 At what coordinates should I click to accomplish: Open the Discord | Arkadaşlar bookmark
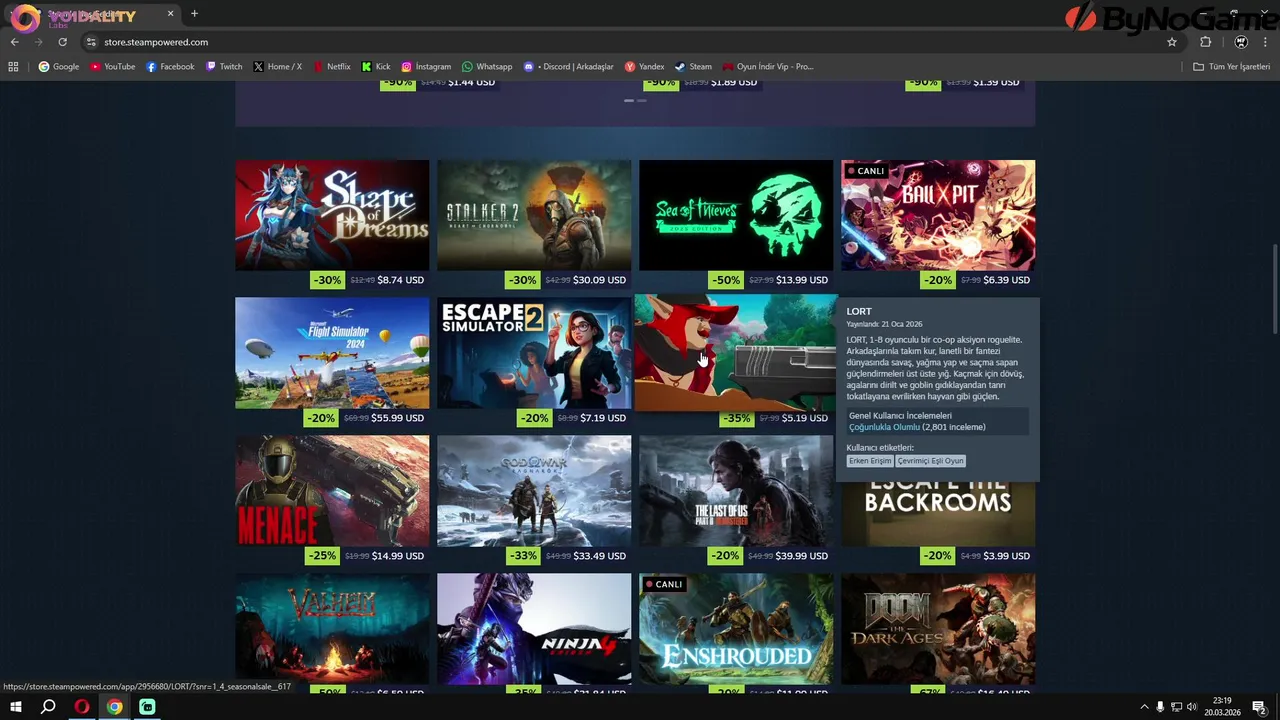568,67
